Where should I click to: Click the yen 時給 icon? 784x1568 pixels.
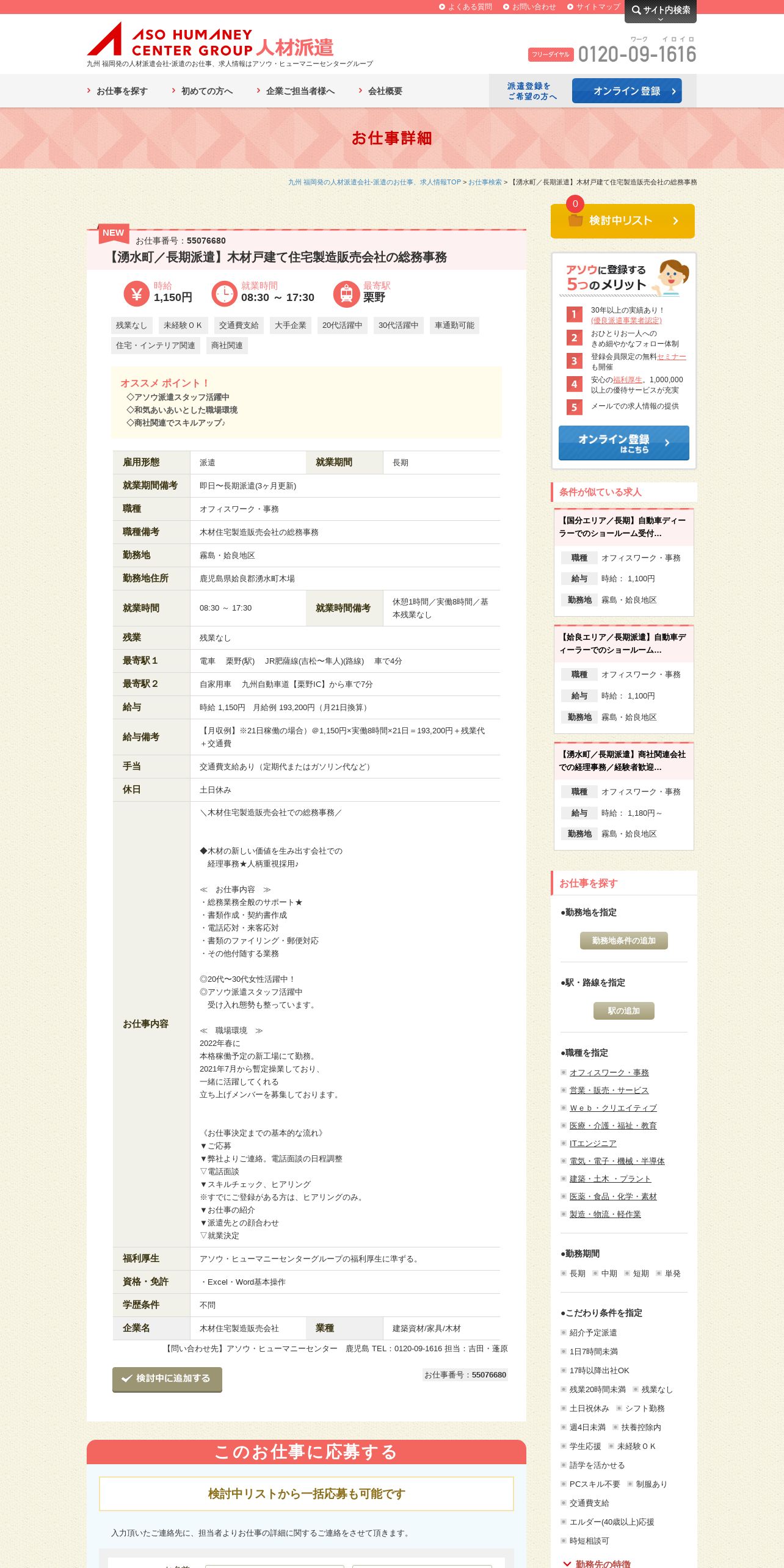pyautogui.click(x=136, y=294)
